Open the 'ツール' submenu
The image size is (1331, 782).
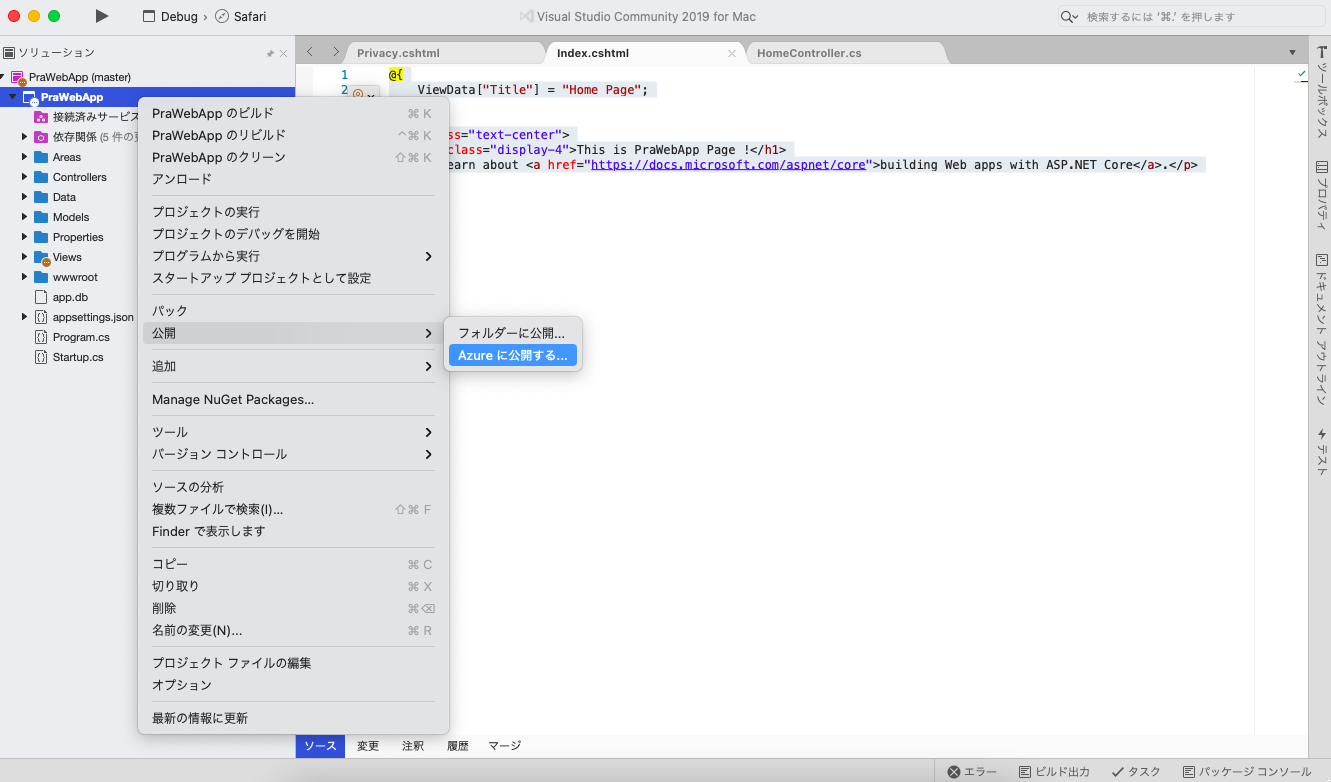293,432
